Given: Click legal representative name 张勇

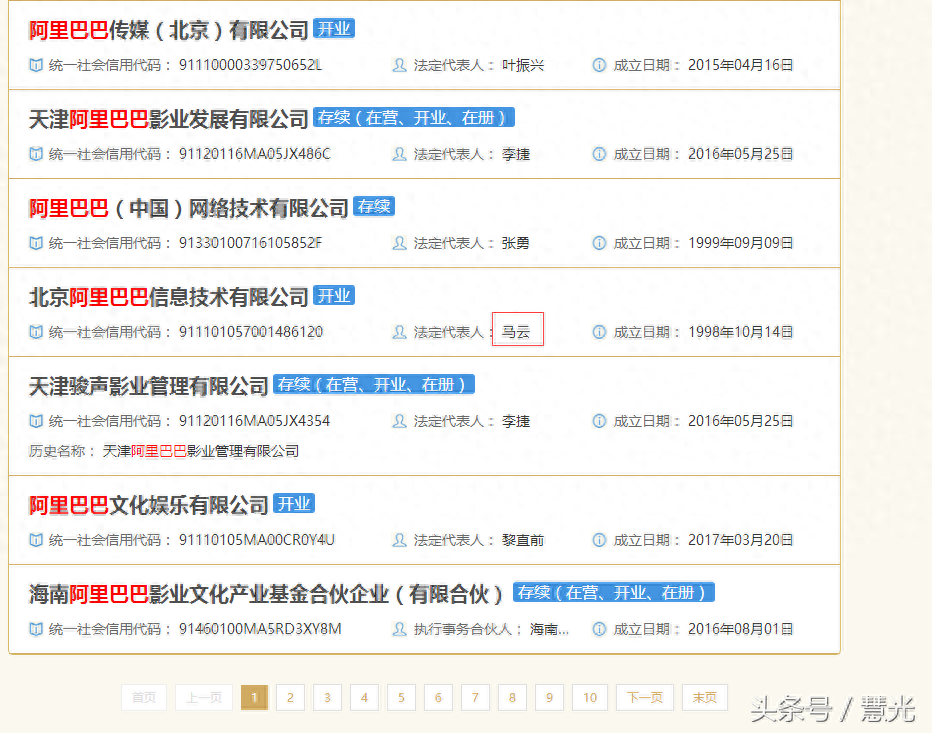Looking at the screenshot, I should pyautogui.click(x=516, y=243).
